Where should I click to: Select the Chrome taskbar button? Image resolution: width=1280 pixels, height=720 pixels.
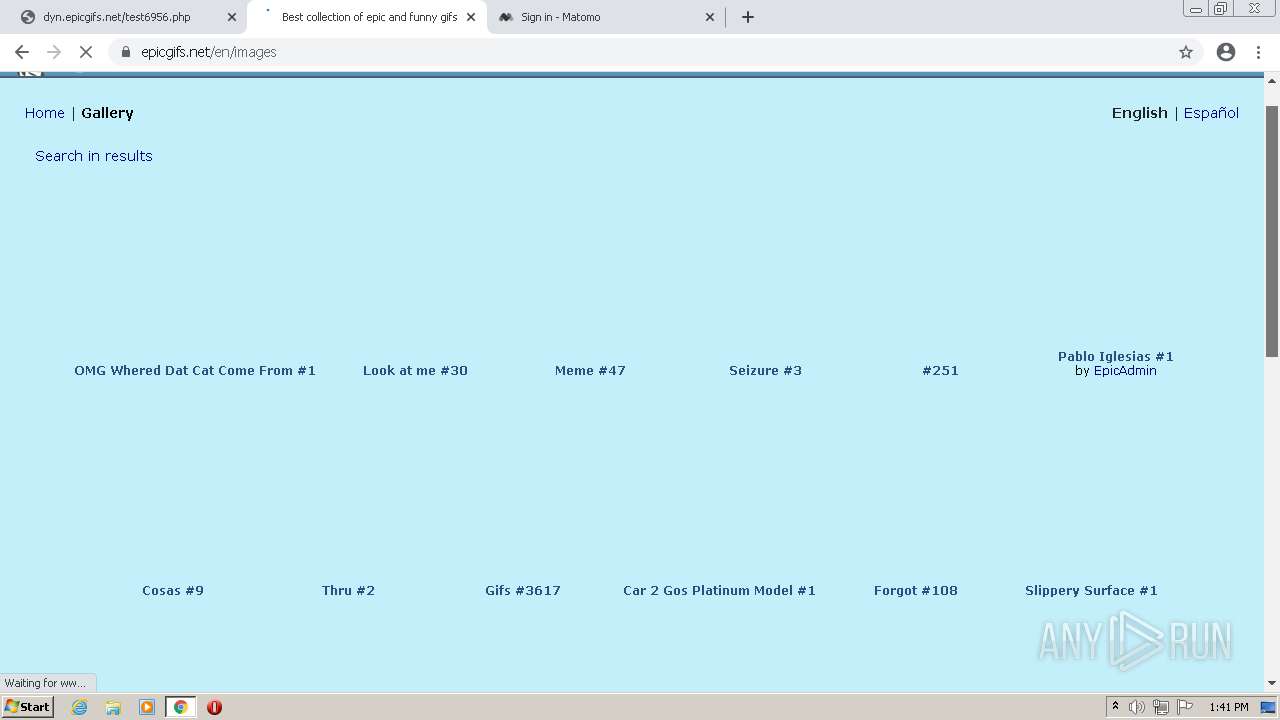coord(181,707)
